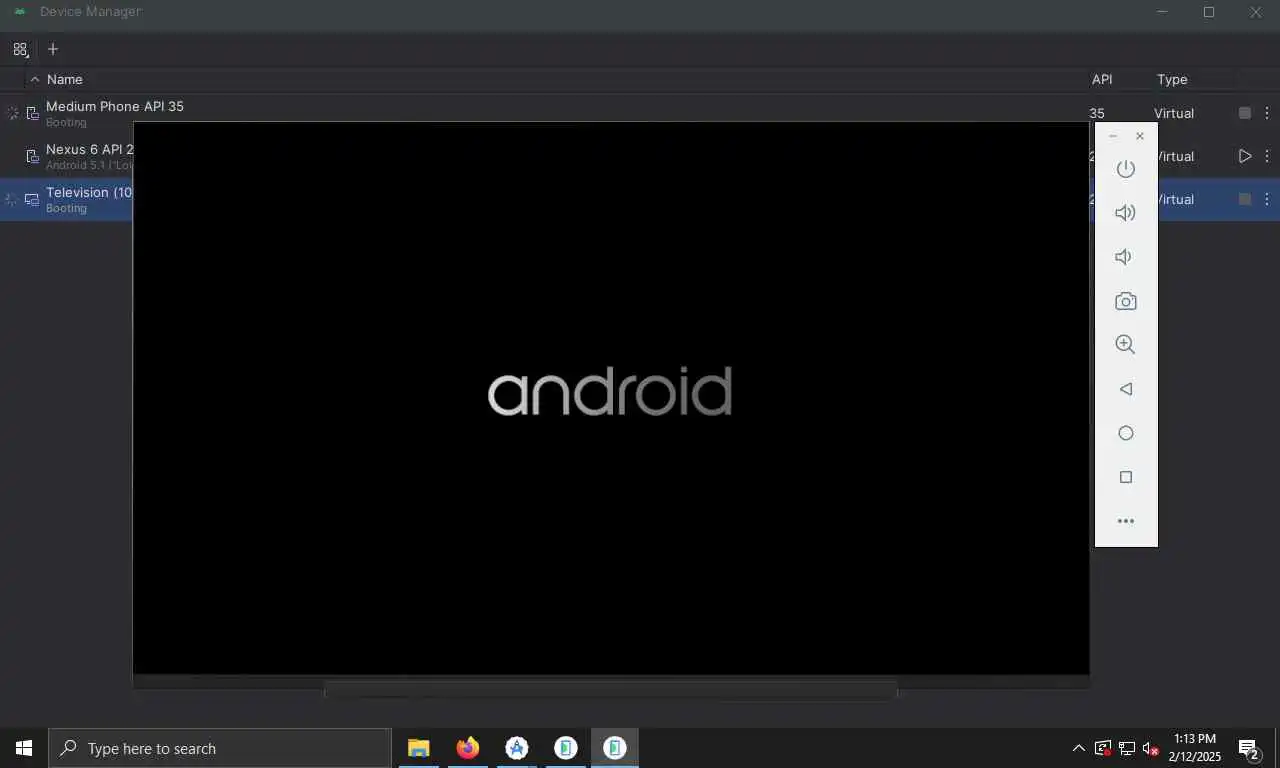This screenshot has height=768, width=1280.
Task: Click the Nexus 6 device type icon
Action: point(32,156)
